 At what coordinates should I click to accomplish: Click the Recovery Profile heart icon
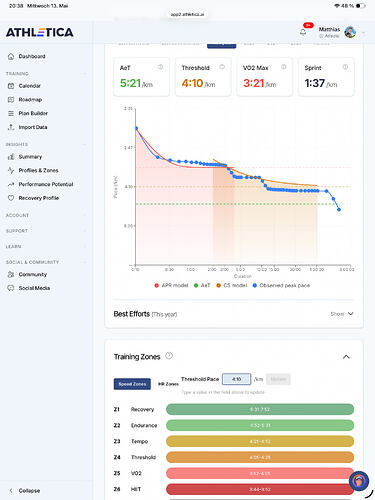[11, 198]
